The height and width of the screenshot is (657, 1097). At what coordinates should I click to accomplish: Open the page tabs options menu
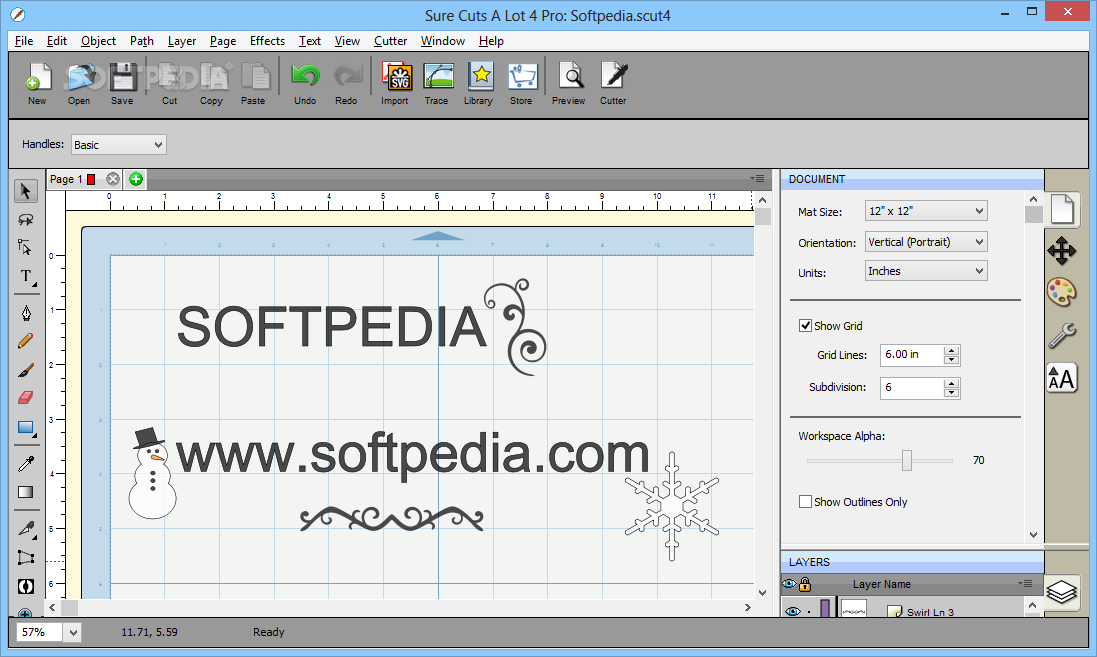click(758, 179)
